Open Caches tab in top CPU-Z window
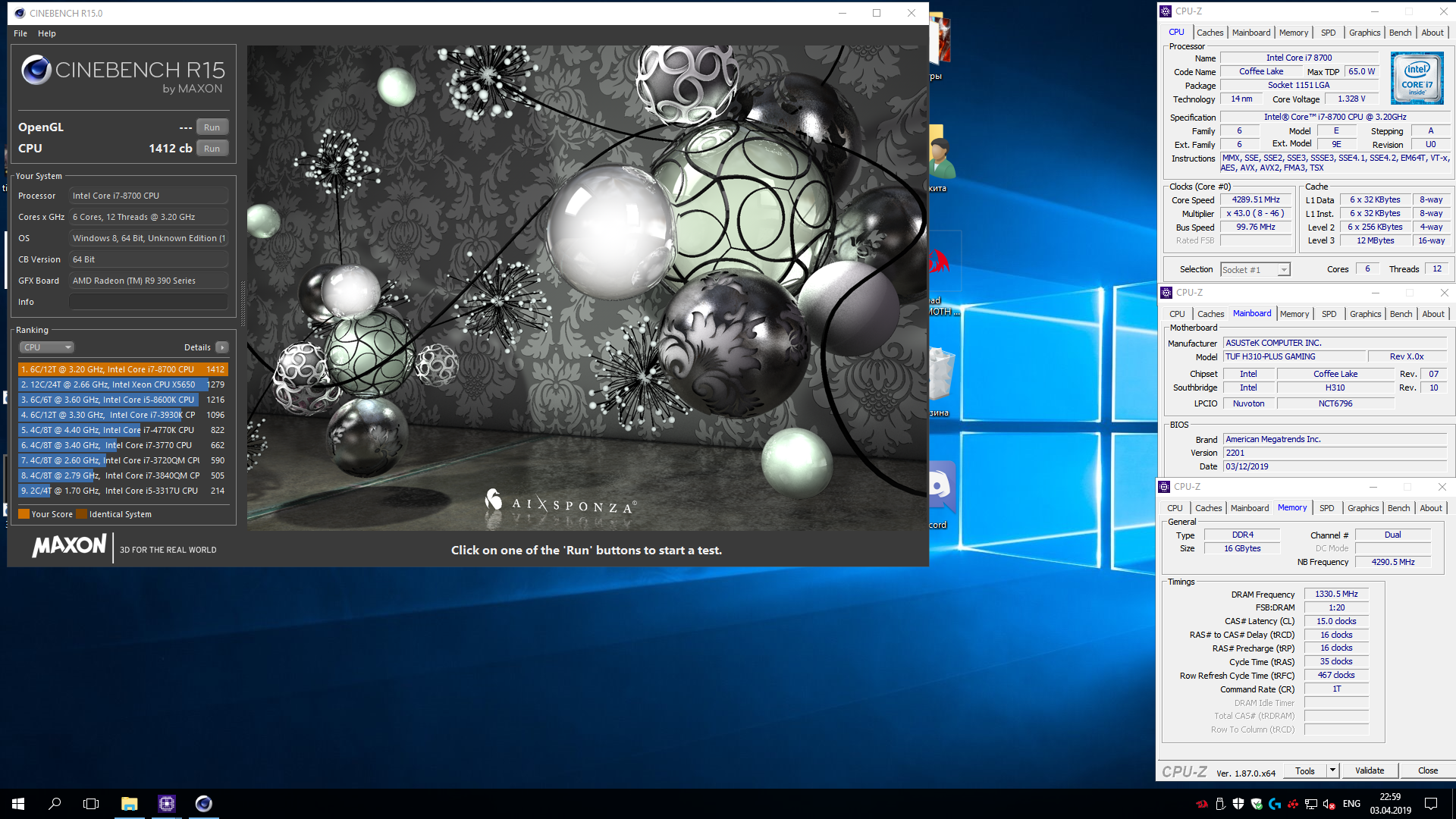Viewport: 1456px width, 819px height. pyautogui.click(x=1210, y=33)
